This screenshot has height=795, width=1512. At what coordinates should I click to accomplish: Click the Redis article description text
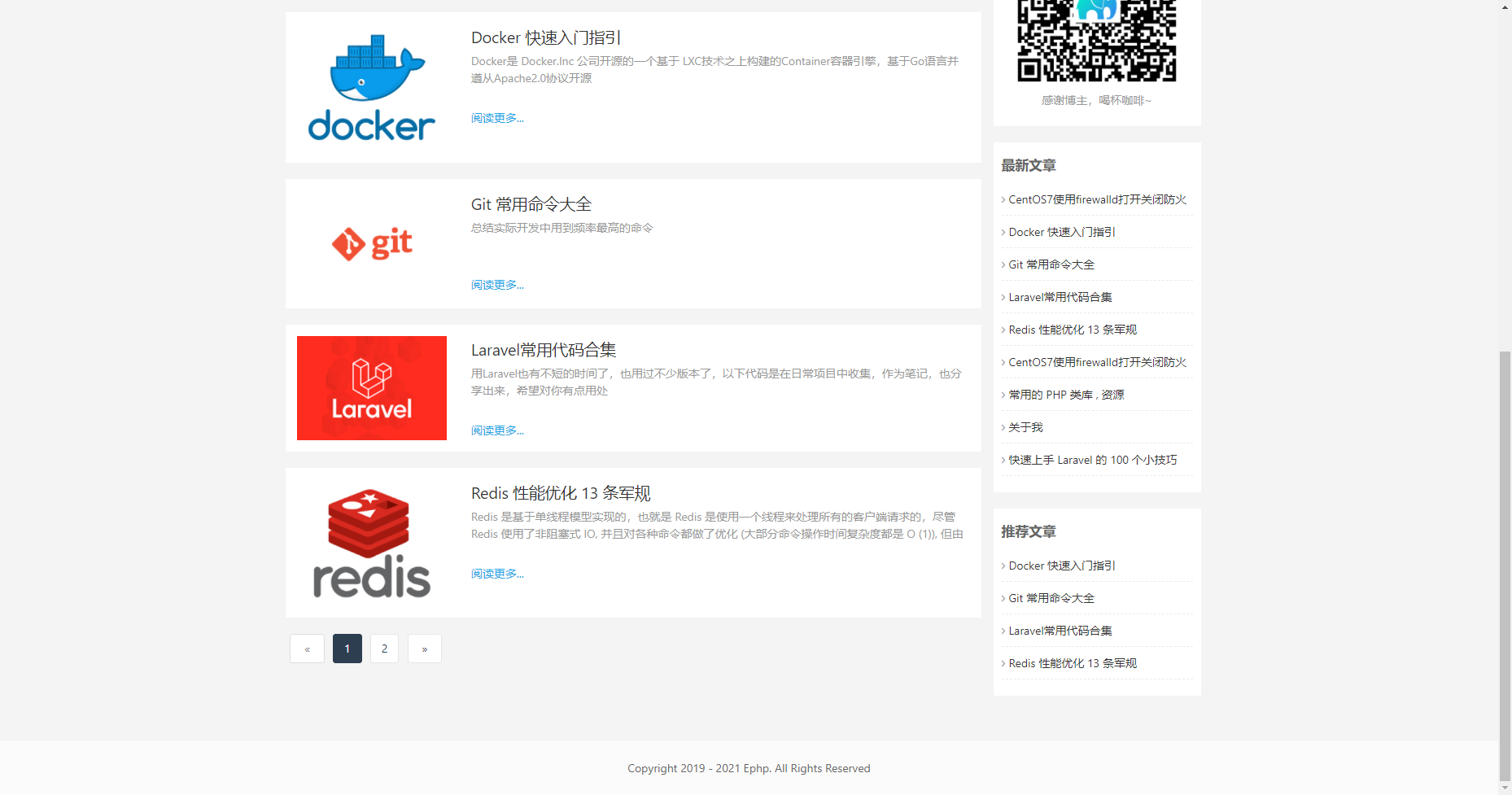point(717,525)
